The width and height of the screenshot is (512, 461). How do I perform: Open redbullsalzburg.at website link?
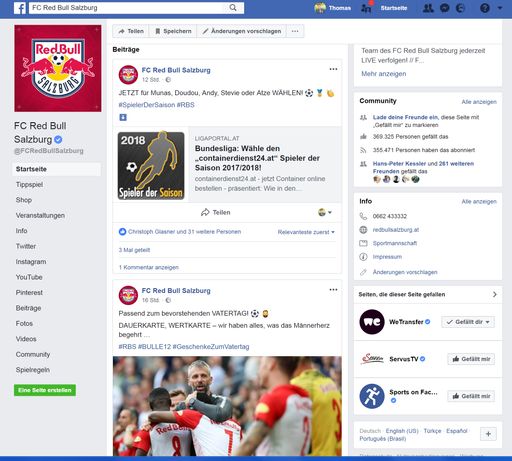[396, 230]
